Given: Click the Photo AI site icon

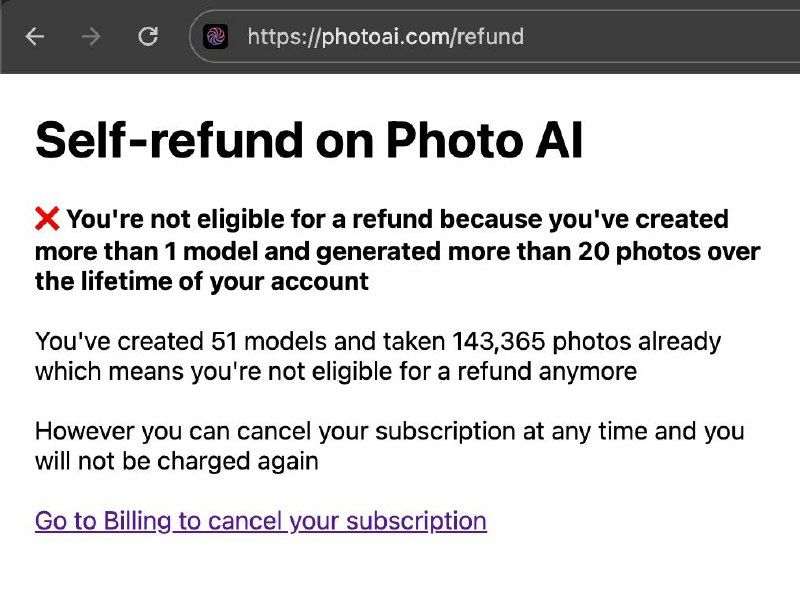Looking at the screenshot, I should 216,37.
